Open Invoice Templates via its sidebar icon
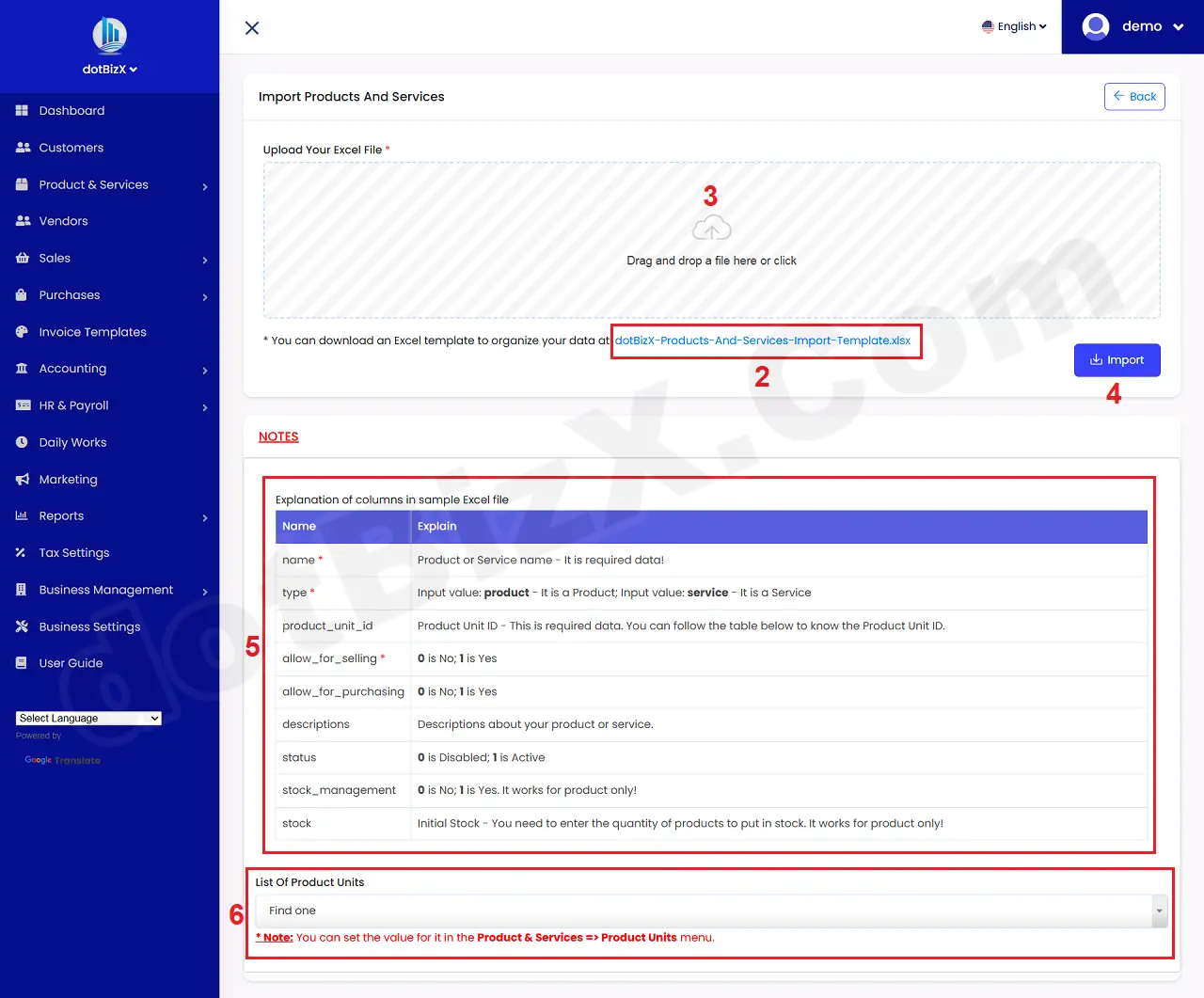 pyautogui.click(x=21, y=331)
